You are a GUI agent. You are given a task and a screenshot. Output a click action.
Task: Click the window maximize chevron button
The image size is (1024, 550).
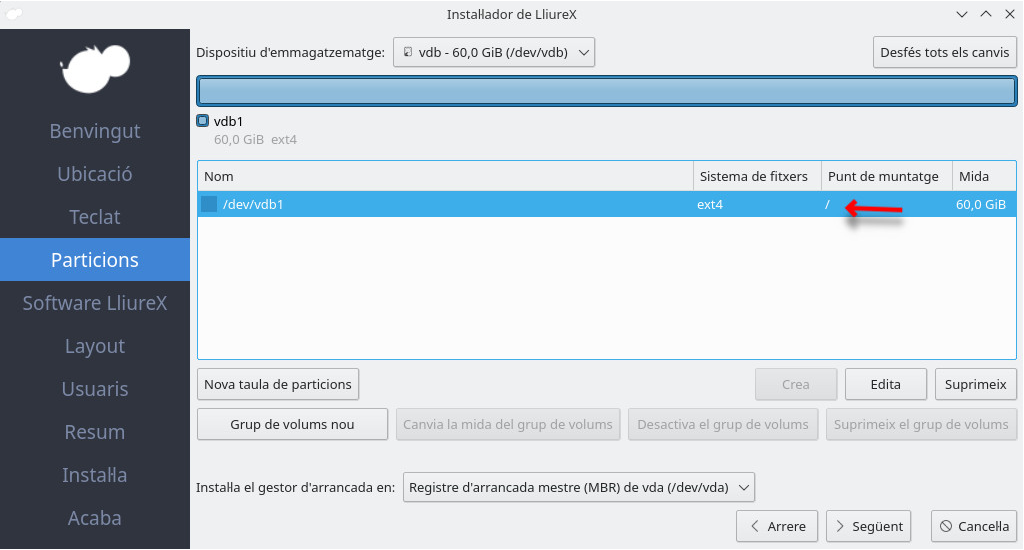986,14
